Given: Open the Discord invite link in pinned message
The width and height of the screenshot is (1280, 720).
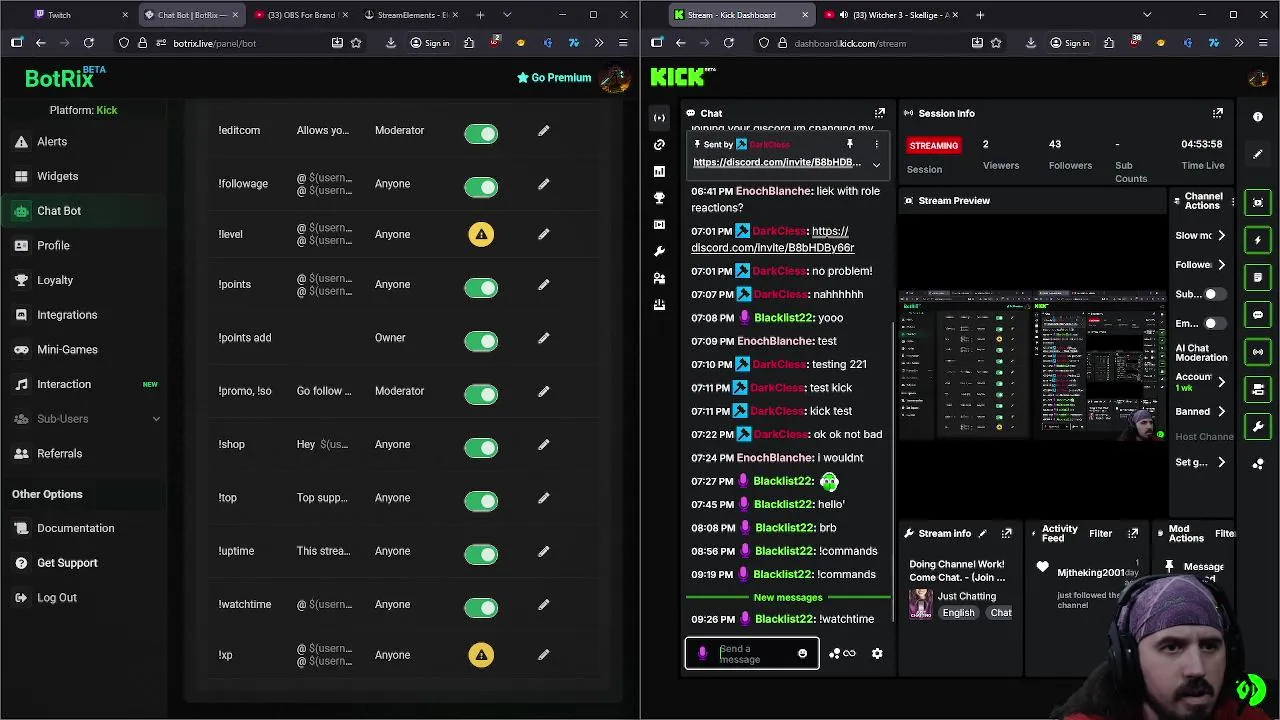Looking at the screenshot, I should tap(777, 163).
